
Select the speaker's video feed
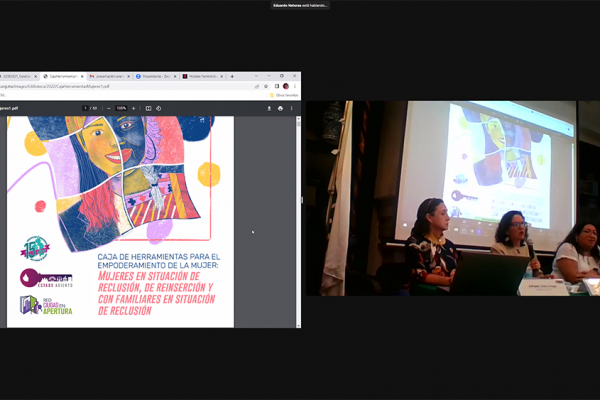[x=453, y=198]
